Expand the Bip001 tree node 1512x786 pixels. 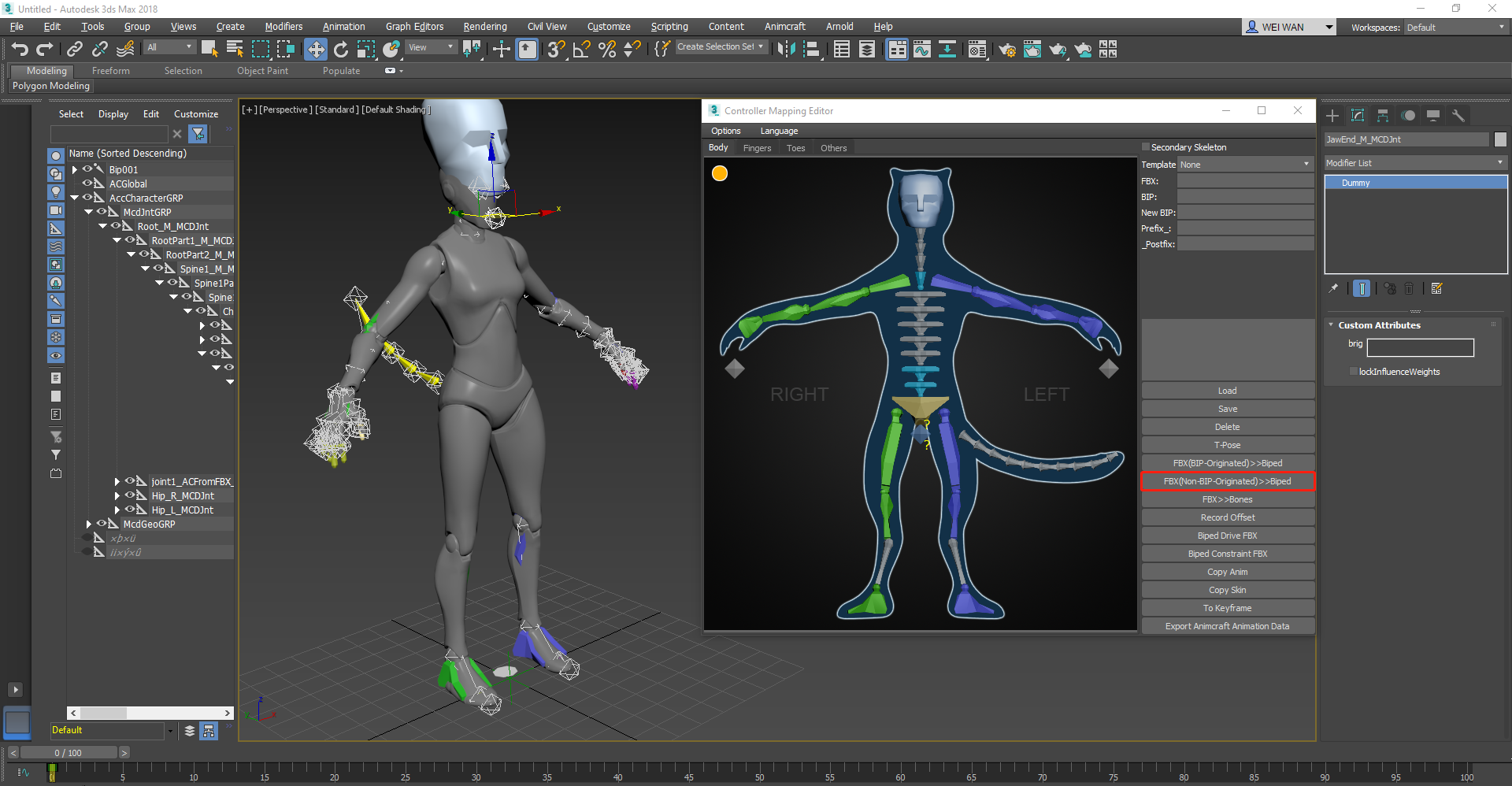pos(75,169)
